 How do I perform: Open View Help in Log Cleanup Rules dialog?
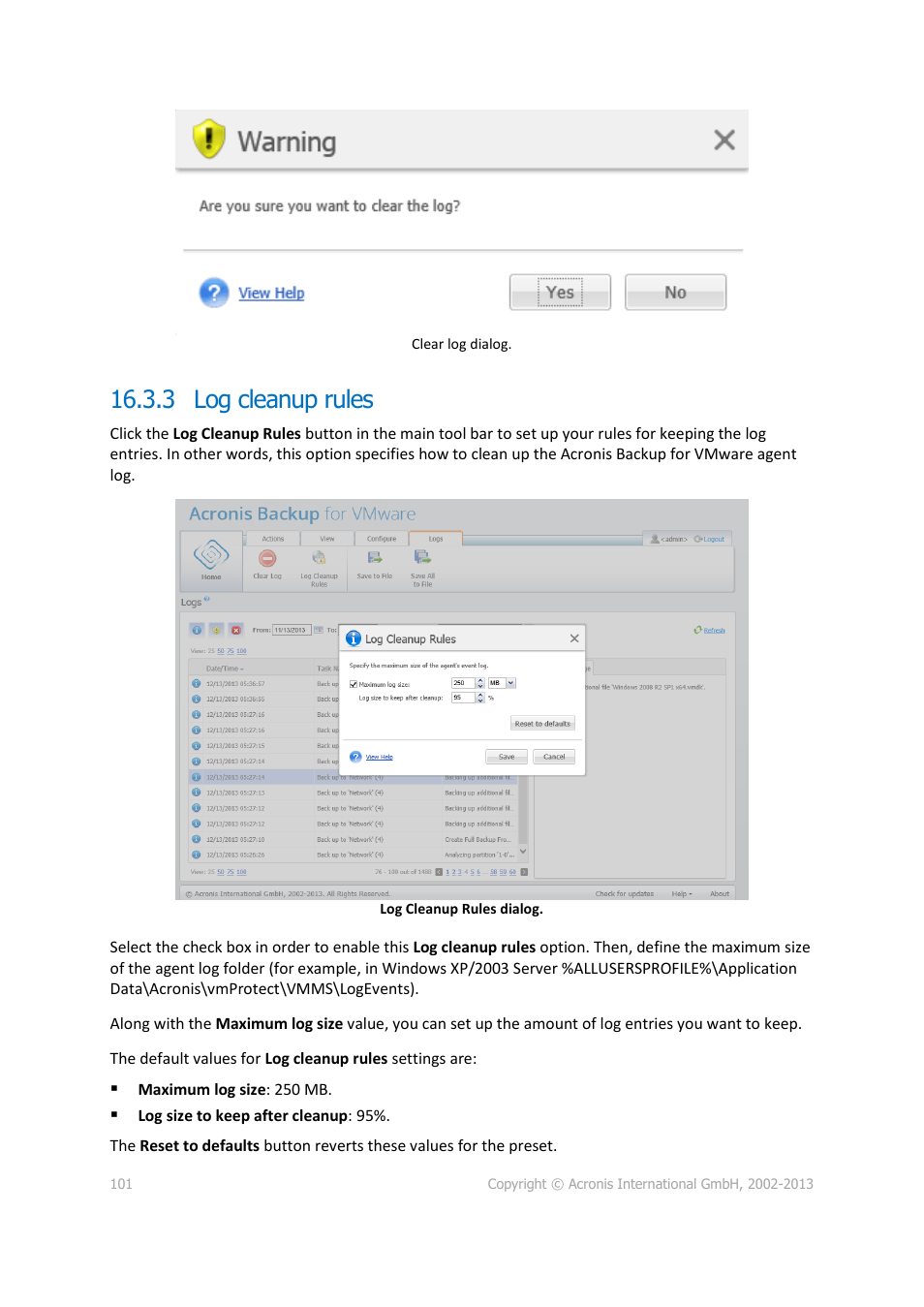click(379, 757)
